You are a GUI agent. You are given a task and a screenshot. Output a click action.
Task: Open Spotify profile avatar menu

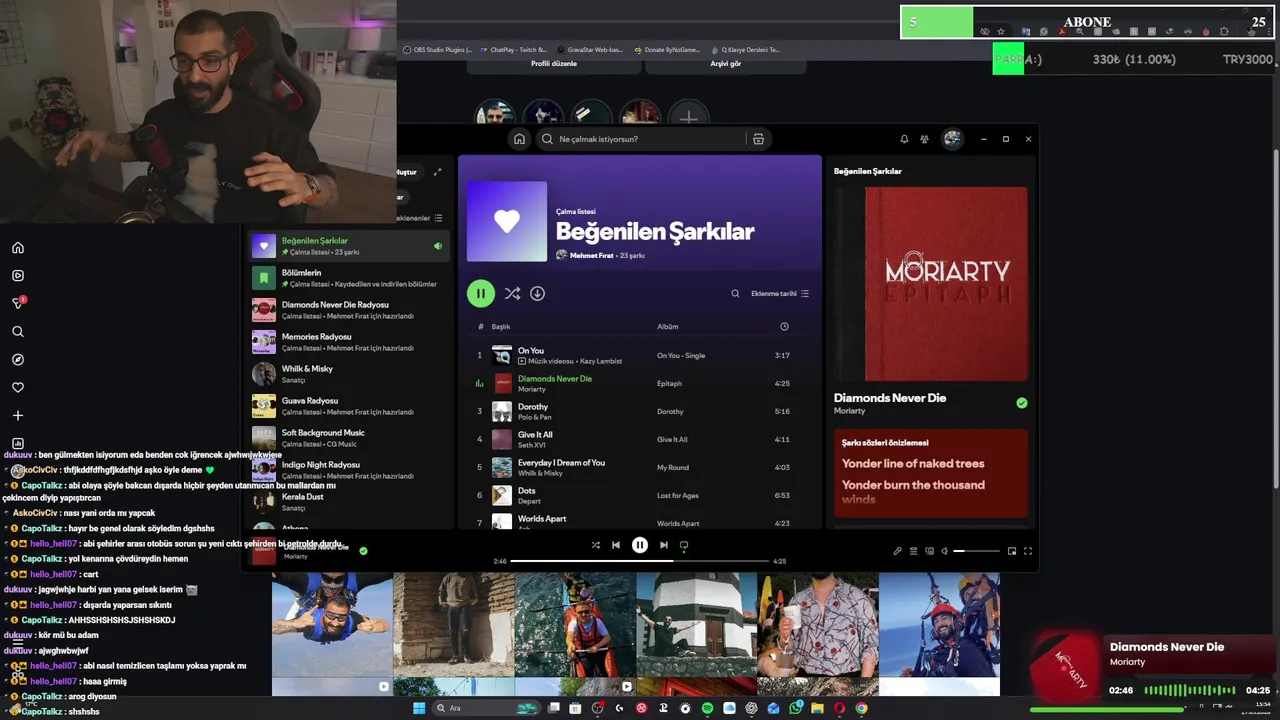coord(952,139)
